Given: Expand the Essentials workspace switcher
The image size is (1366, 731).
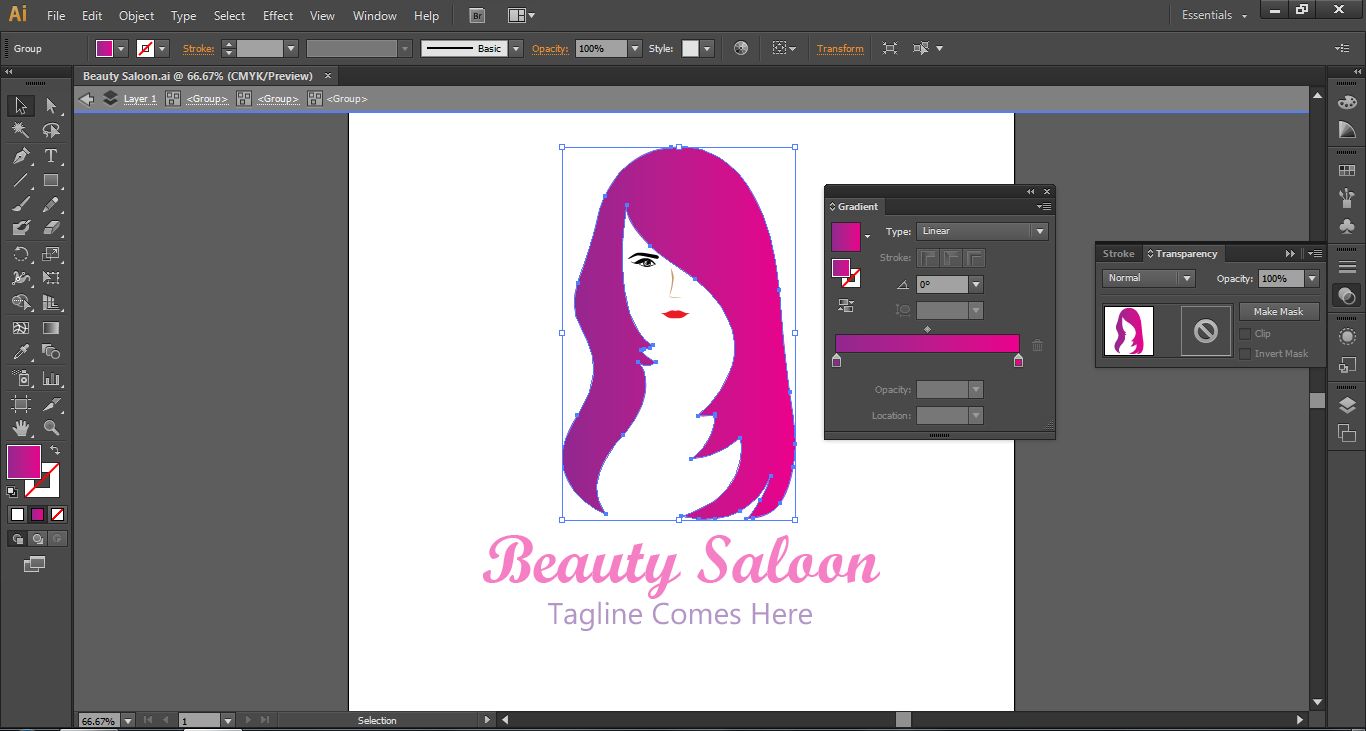Looking at the screenshot, I should (1214, 15).
